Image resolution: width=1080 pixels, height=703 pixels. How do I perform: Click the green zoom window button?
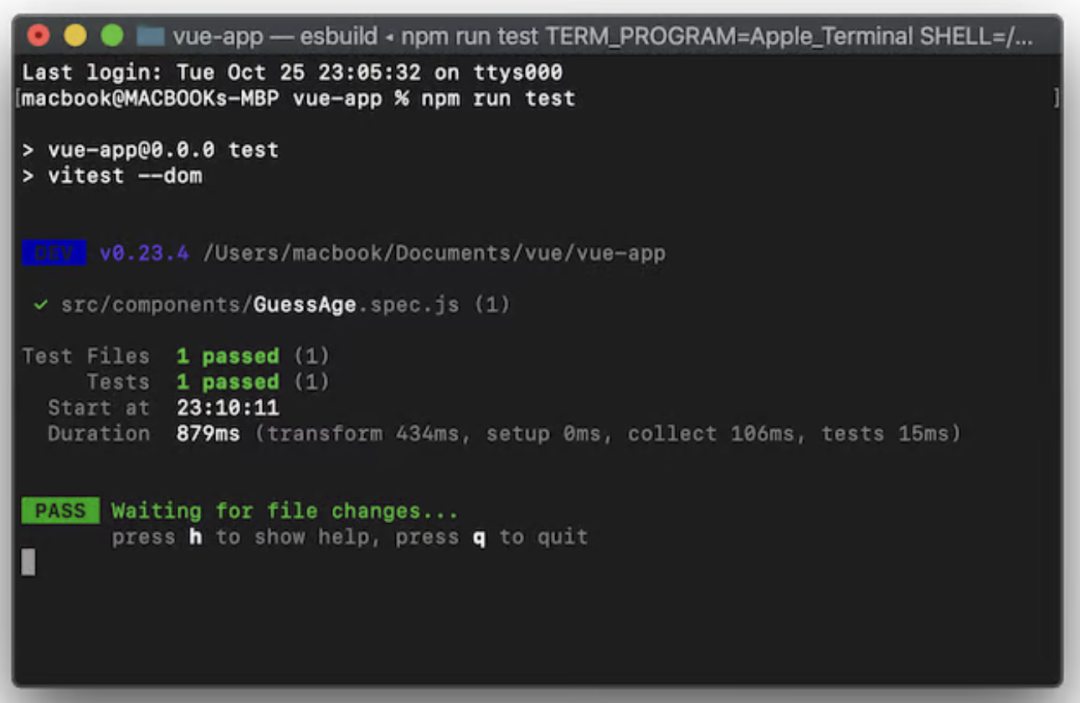click(x=112, y=34)
